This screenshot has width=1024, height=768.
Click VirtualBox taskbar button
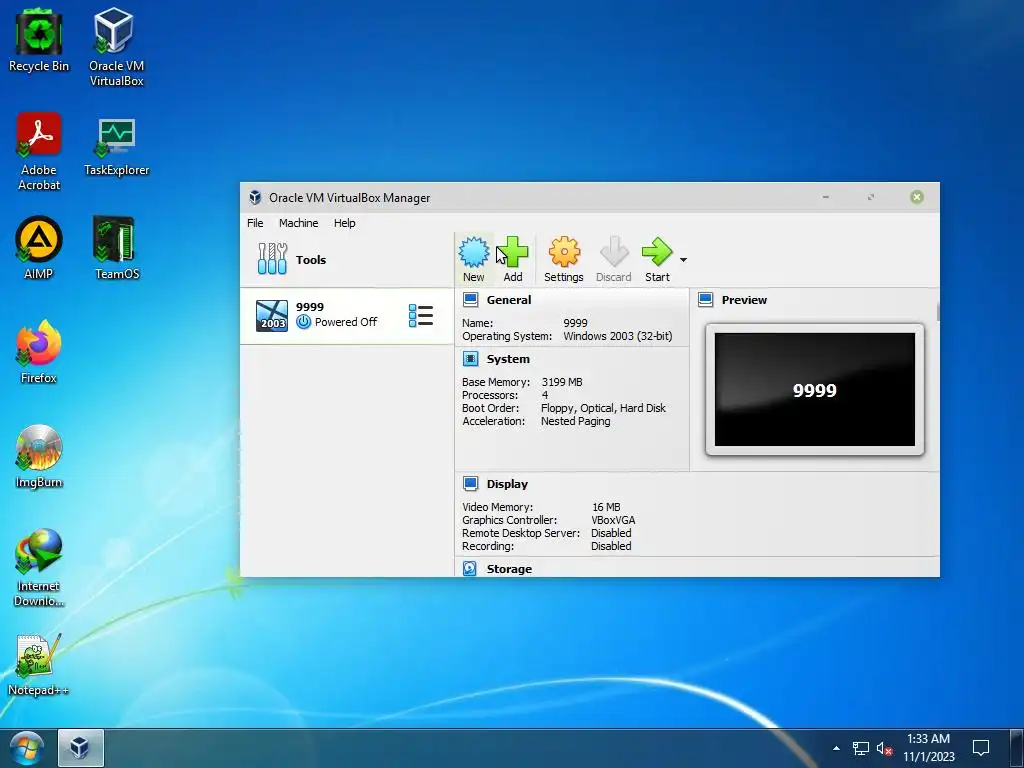(80, 748)
